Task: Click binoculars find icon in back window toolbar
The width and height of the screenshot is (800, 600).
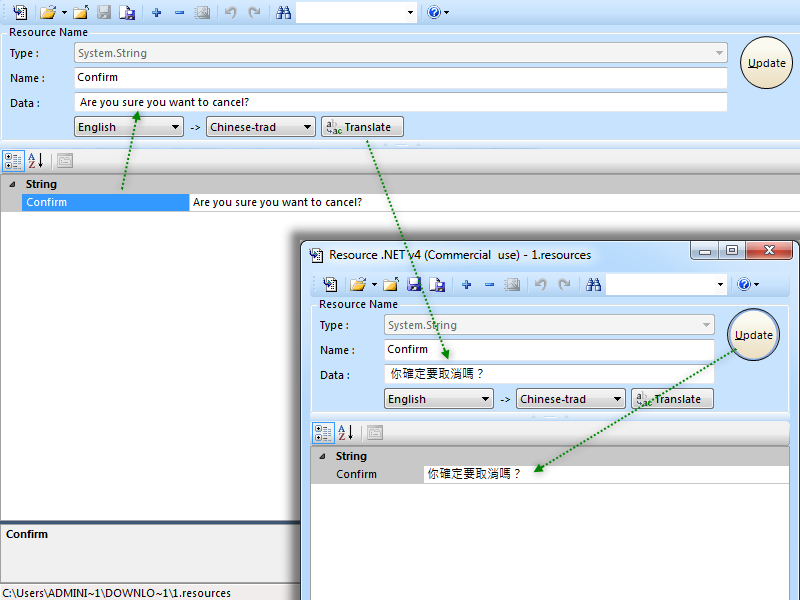Action: (283, 12)
